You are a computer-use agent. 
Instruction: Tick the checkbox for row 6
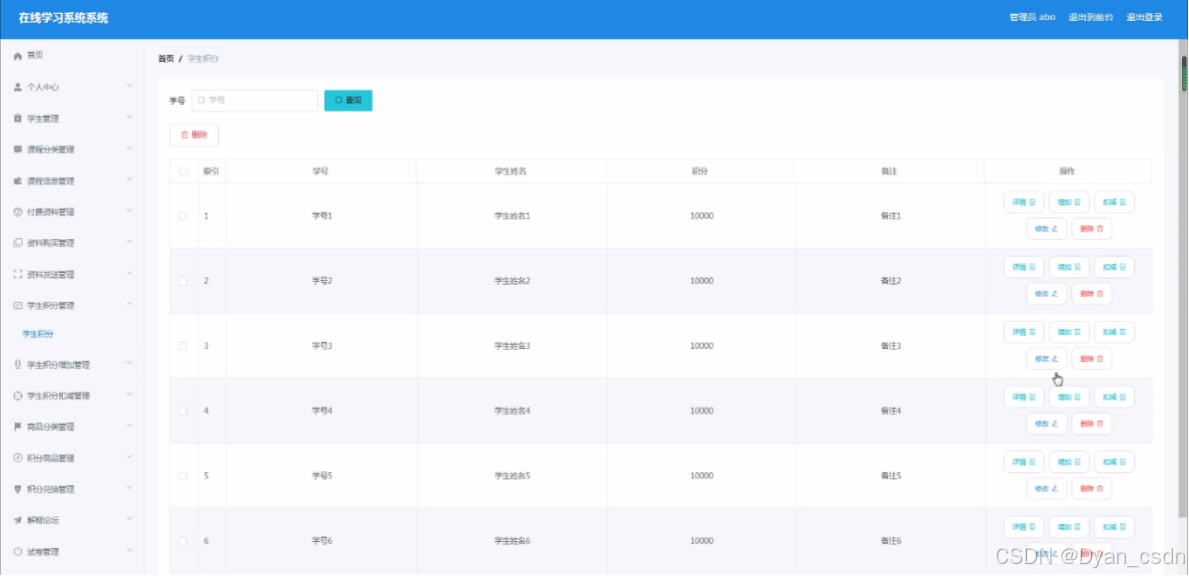(183, 540)
